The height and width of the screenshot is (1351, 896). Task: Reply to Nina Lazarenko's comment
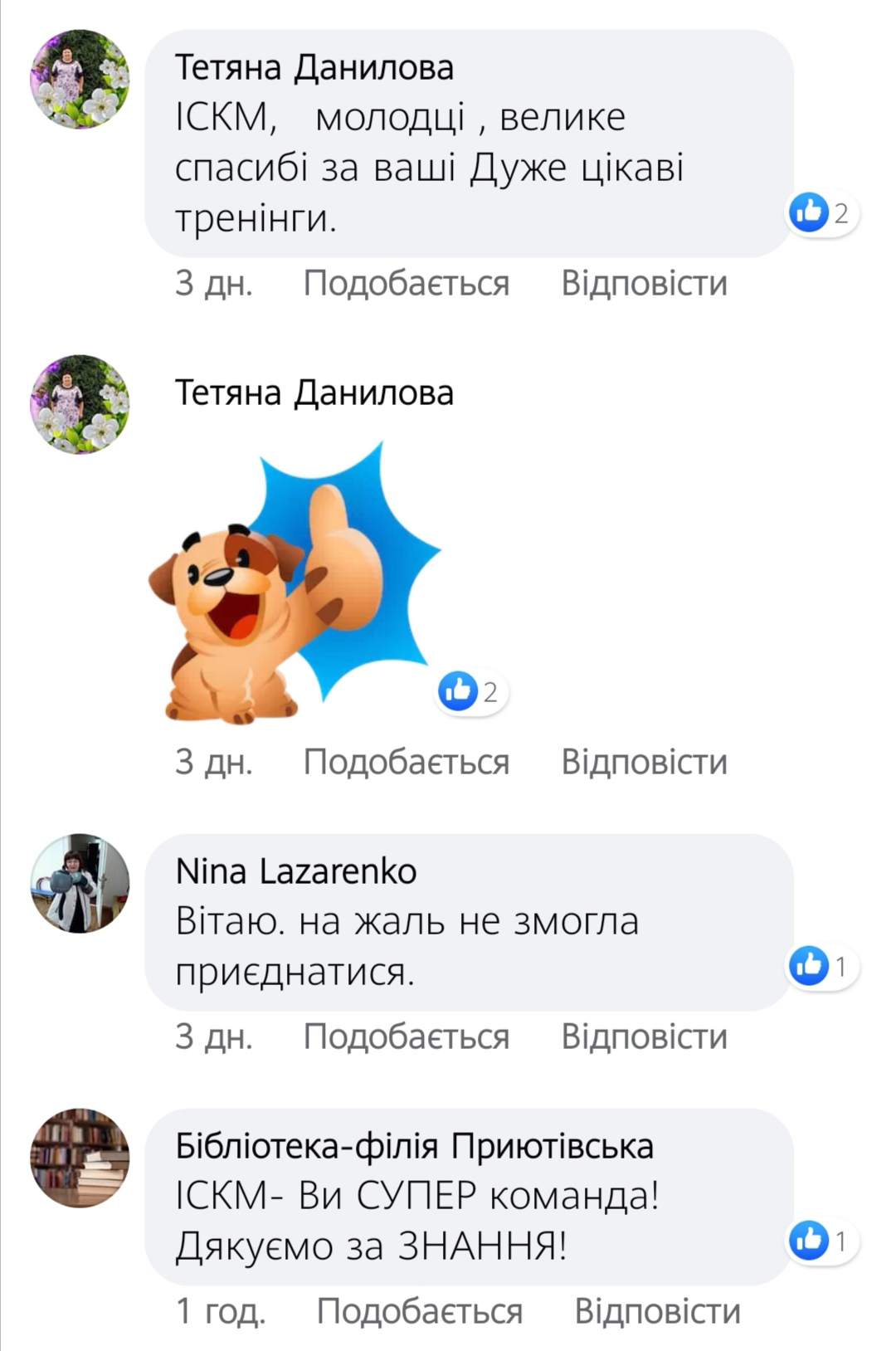(645, 1036)
